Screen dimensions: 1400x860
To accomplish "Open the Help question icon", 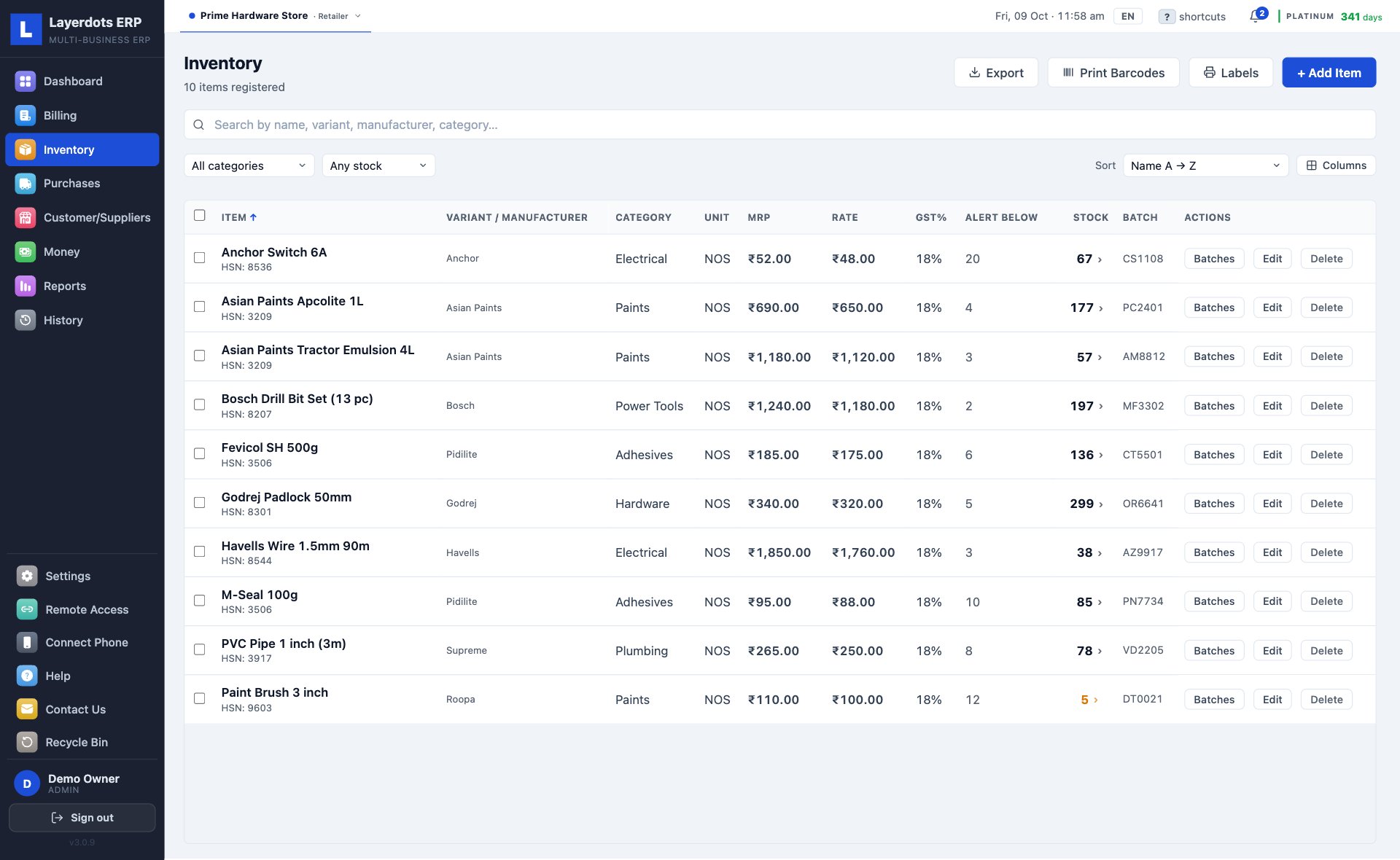I will 27,676.
